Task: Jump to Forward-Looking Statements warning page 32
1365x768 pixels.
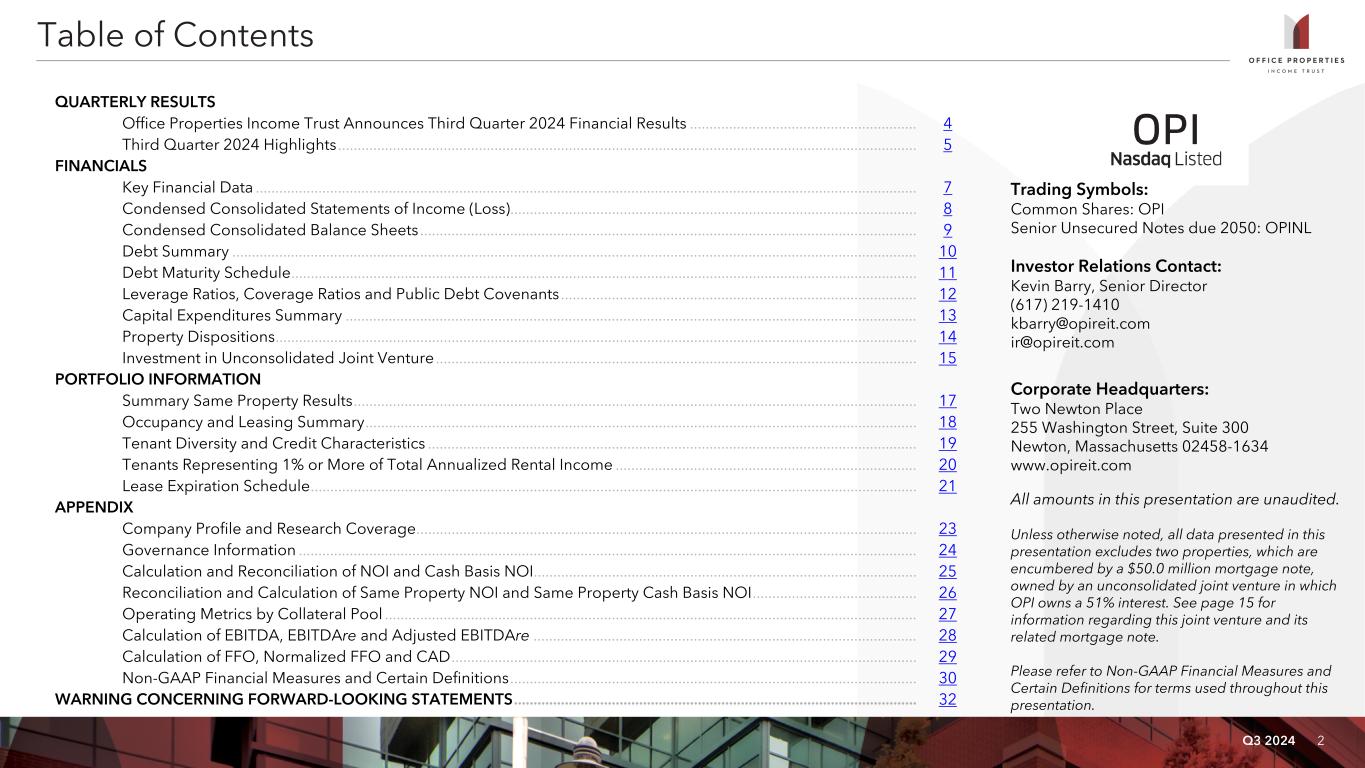Action: (x=947, y=699)
